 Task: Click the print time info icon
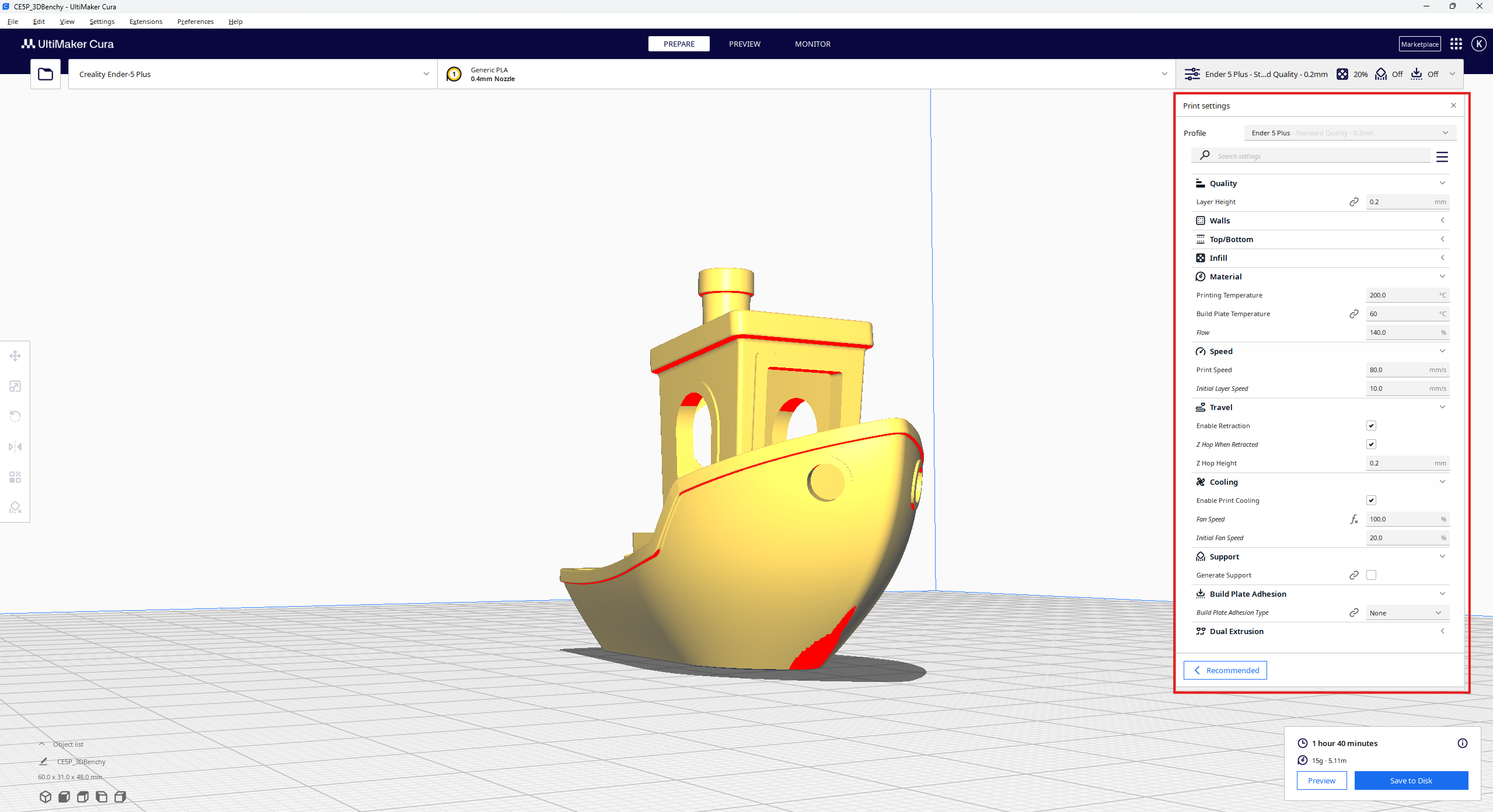(1462, 743)
